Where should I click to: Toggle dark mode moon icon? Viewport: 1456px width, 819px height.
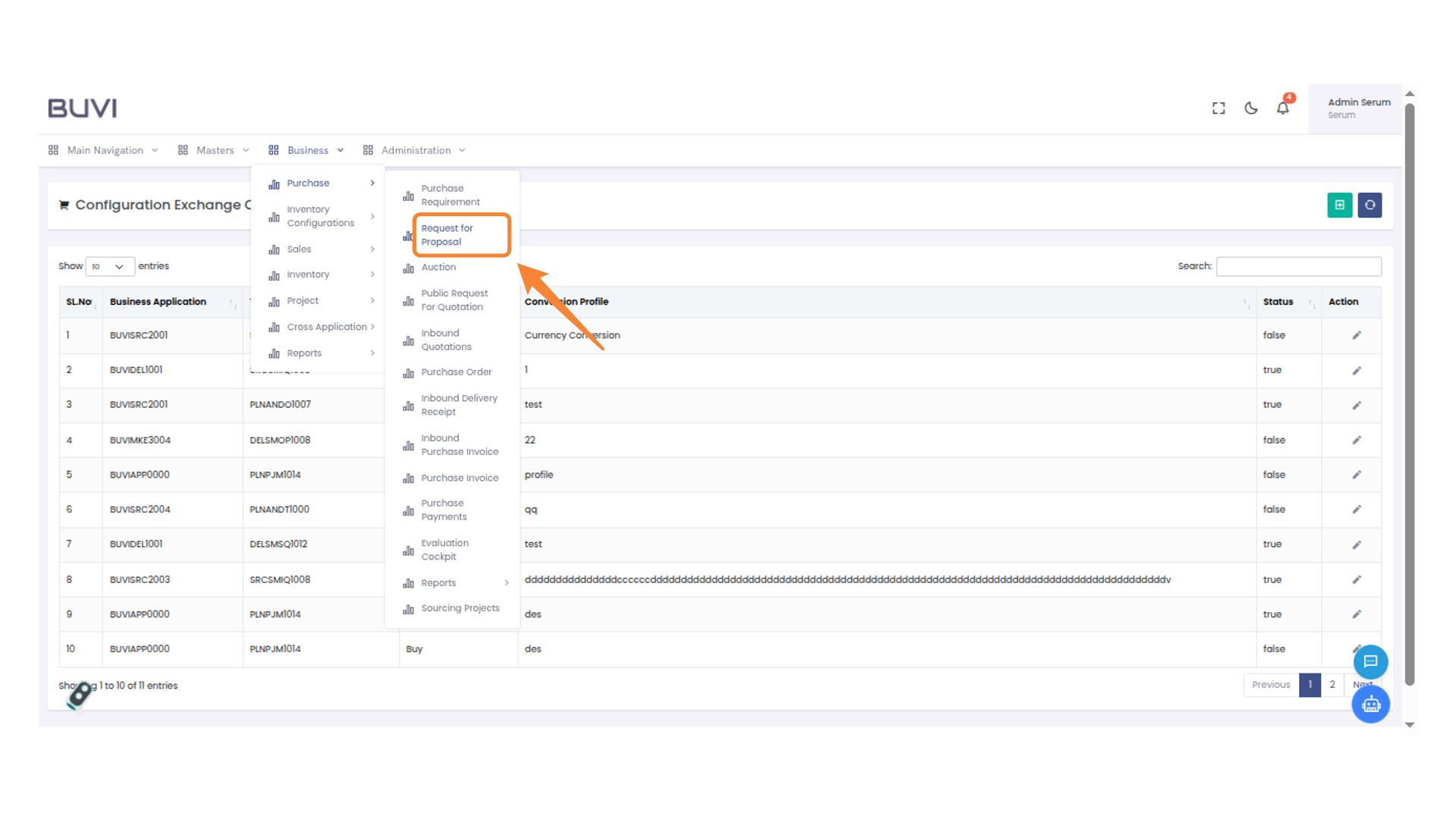coord(1251,108)
